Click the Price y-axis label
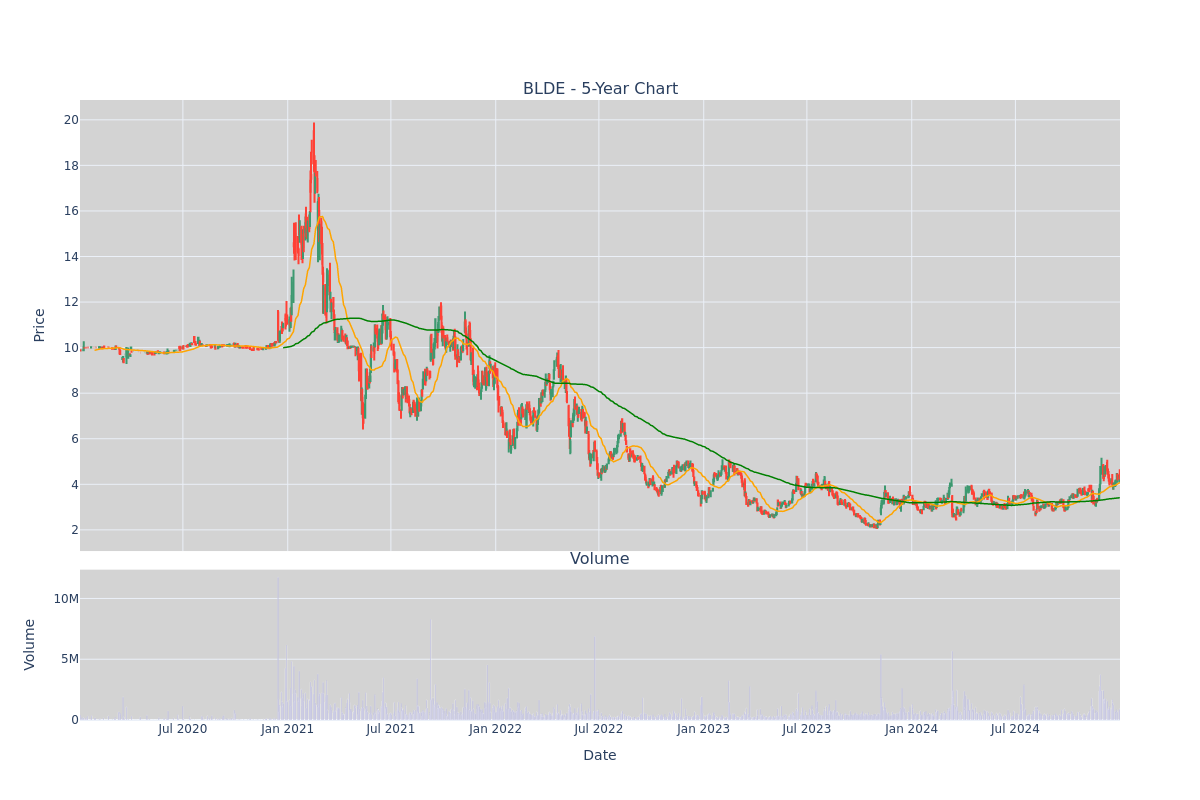The width and height of the screenshot is (1200, 800). (40, 325)
